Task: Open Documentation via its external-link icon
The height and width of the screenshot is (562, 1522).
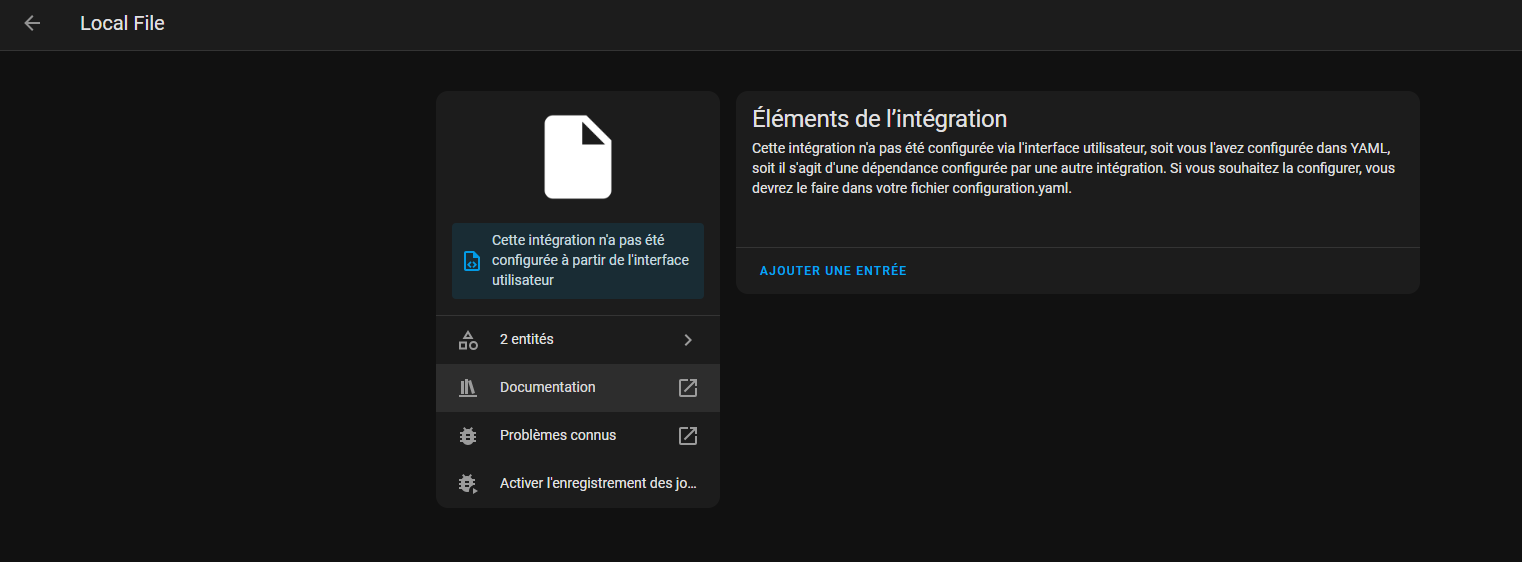Action: 688,388
